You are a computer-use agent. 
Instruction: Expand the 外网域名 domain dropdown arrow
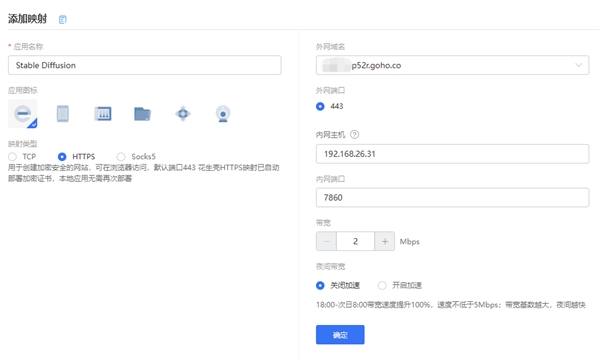pyautogui.click(x=579, y=65)
